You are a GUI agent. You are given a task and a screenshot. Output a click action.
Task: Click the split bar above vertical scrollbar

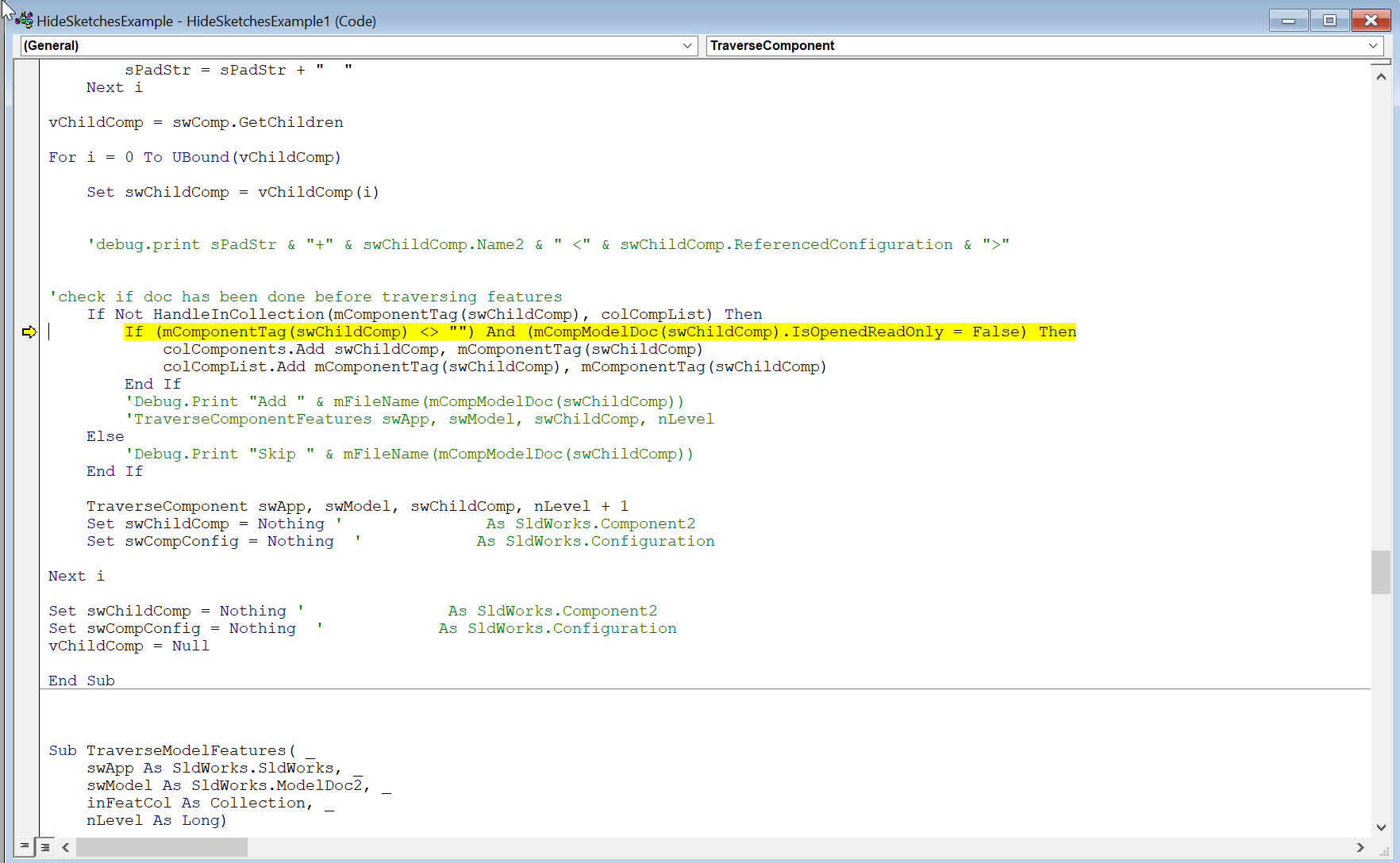1381,62
